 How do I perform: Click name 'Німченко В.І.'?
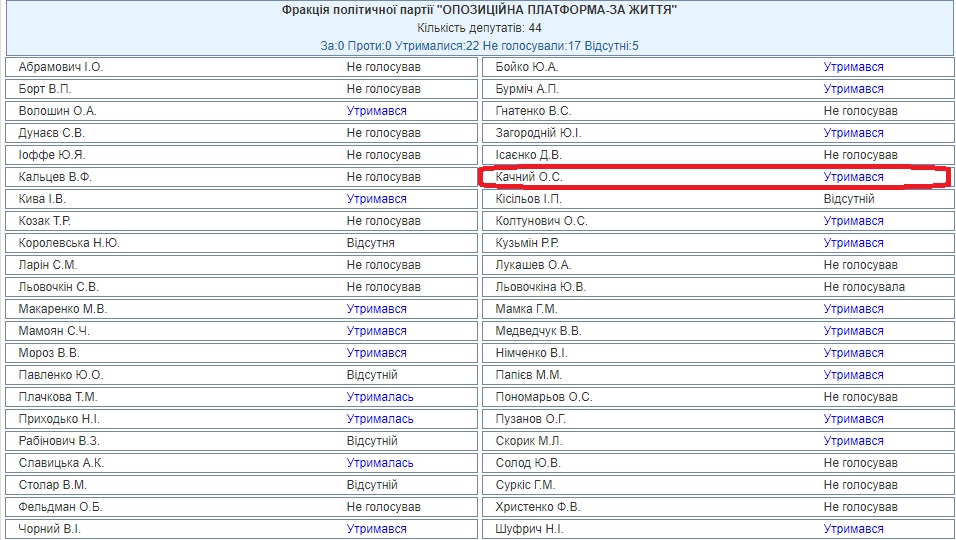tap(532, 353)
